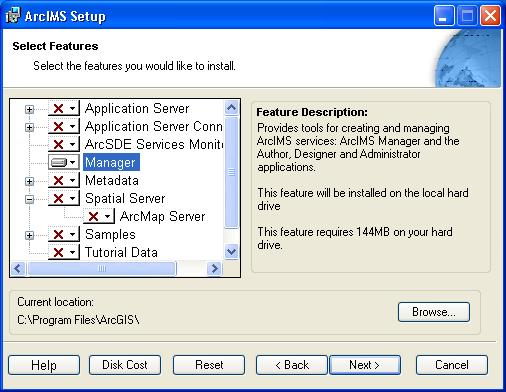Expand the Application Server tree node
This screenshot has width=506, height=392.
[30, 109]
